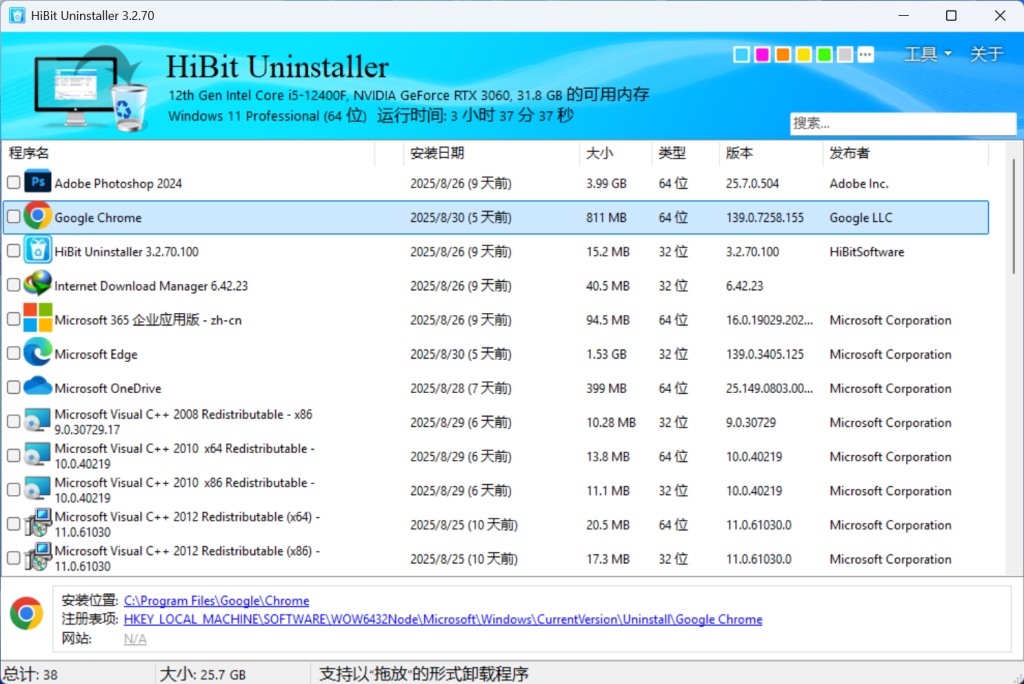Open the 工具 dropdown menu

click(927, 54)
